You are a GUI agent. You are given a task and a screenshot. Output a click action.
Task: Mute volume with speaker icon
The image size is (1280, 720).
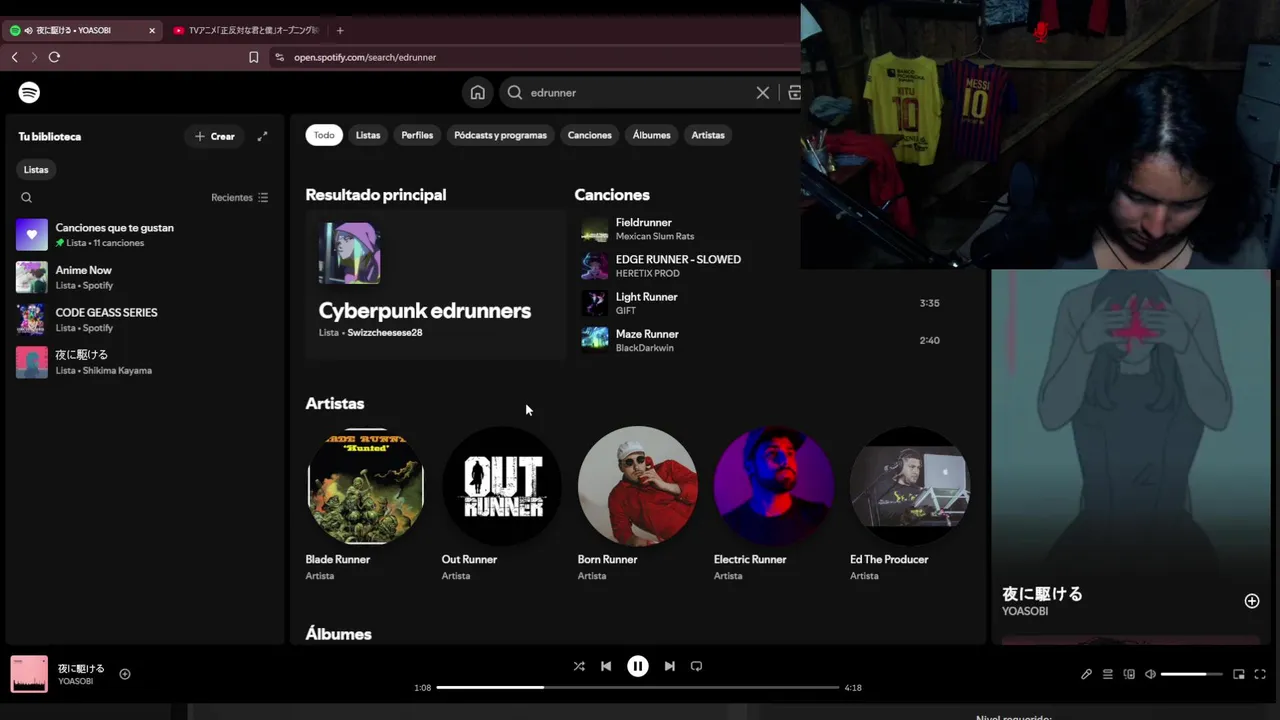[1150, 674]
